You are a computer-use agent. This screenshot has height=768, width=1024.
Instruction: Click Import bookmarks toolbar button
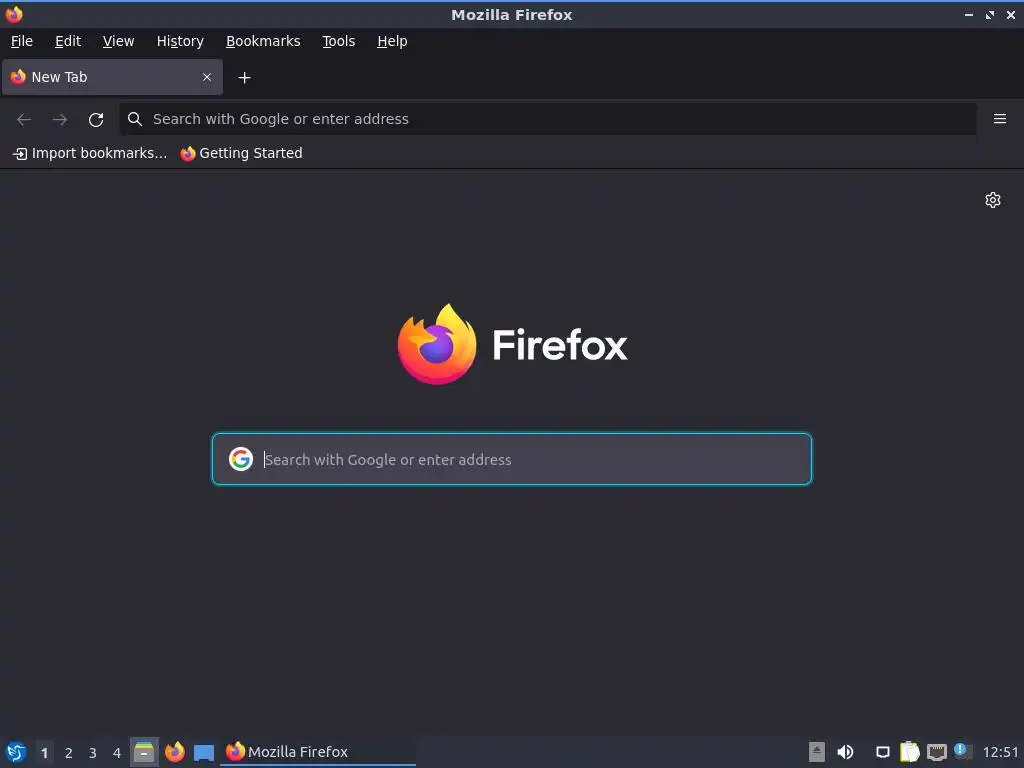[90, 153]
